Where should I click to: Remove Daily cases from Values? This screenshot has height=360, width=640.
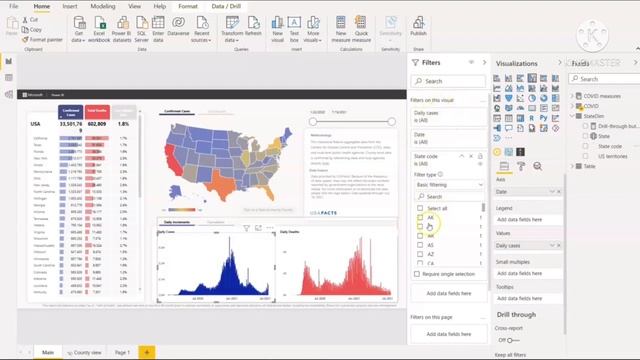click(559, 246)
